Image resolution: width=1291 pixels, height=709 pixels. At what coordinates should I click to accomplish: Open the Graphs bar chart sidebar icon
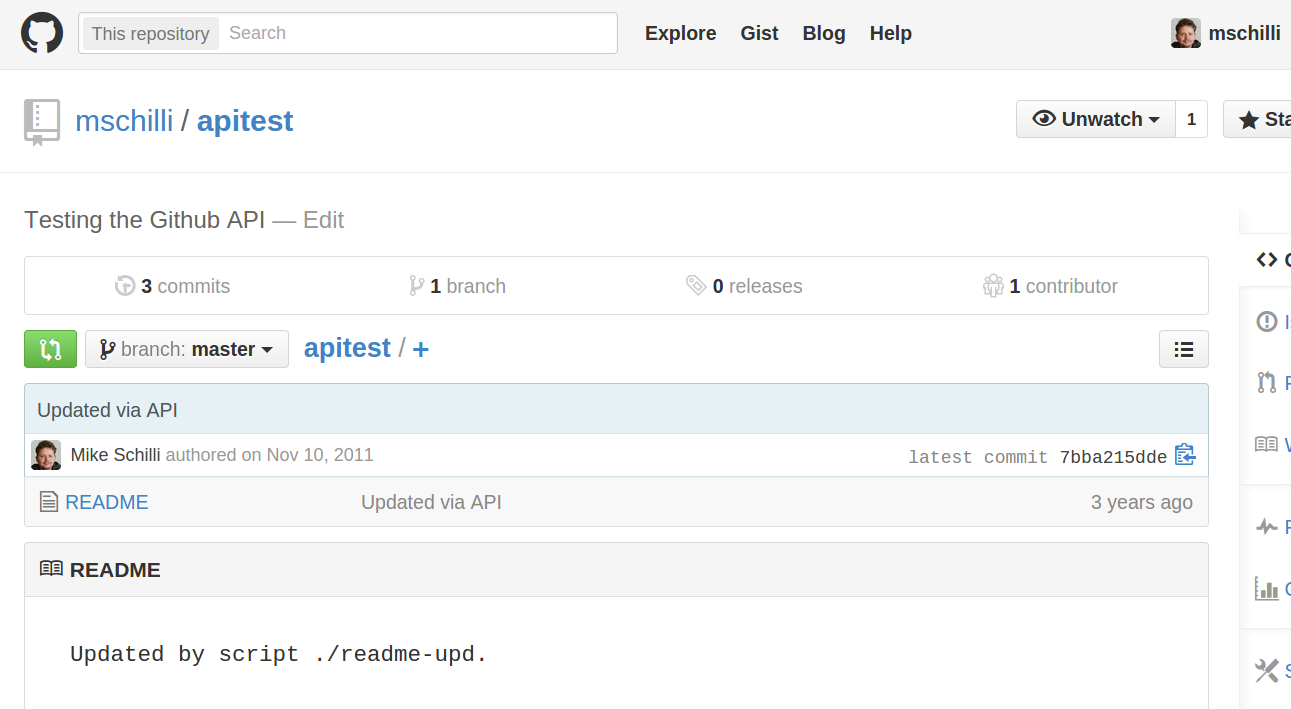[x=1267, y=588]
